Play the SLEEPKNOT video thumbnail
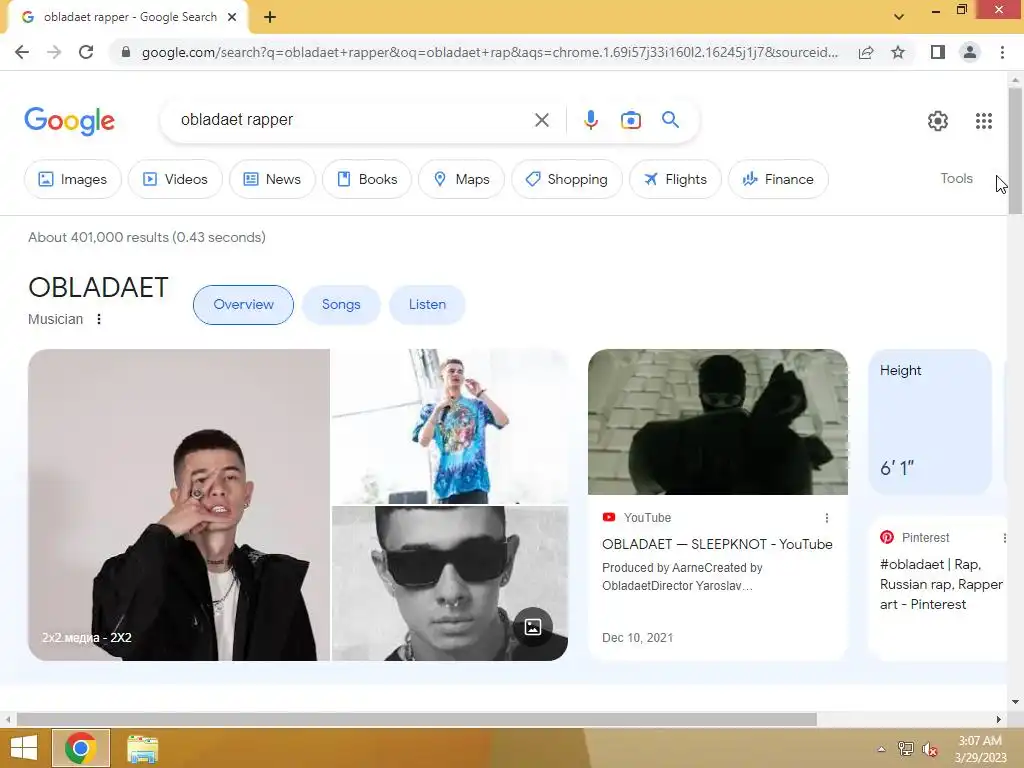Viewport: 1024px width, 768px height. [718, 422]
